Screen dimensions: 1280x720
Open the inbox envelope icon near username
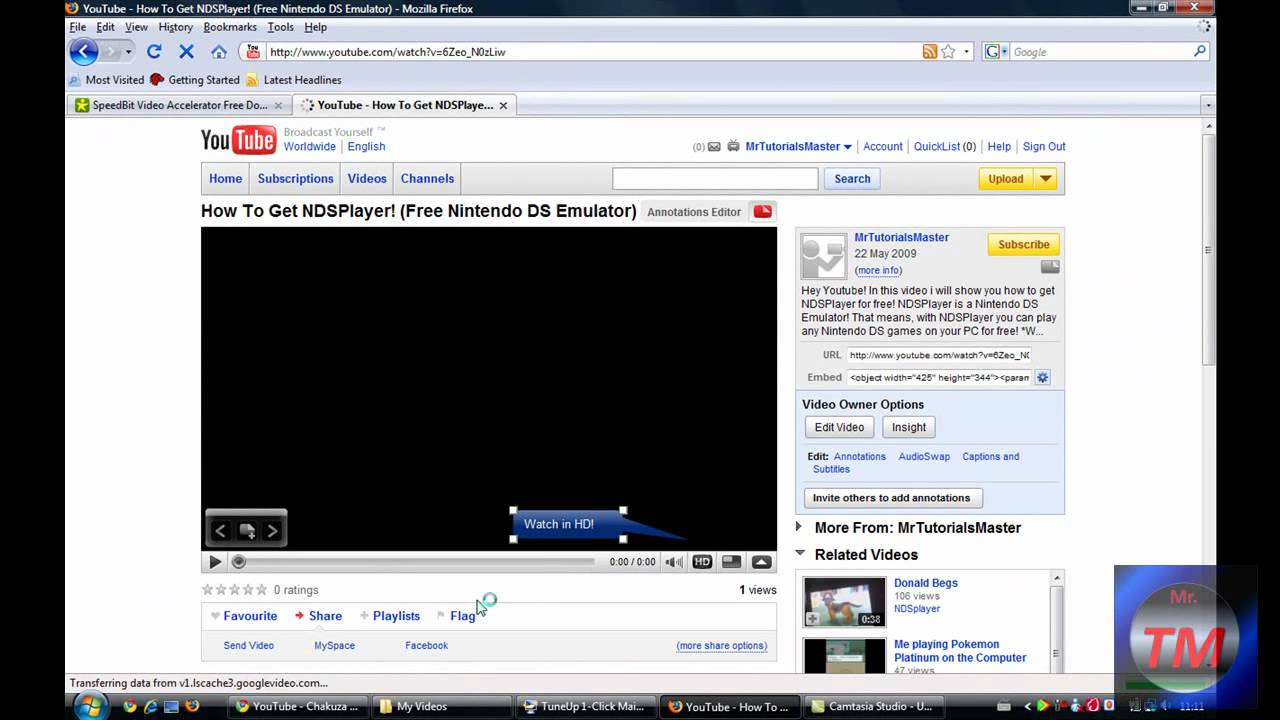714,147
